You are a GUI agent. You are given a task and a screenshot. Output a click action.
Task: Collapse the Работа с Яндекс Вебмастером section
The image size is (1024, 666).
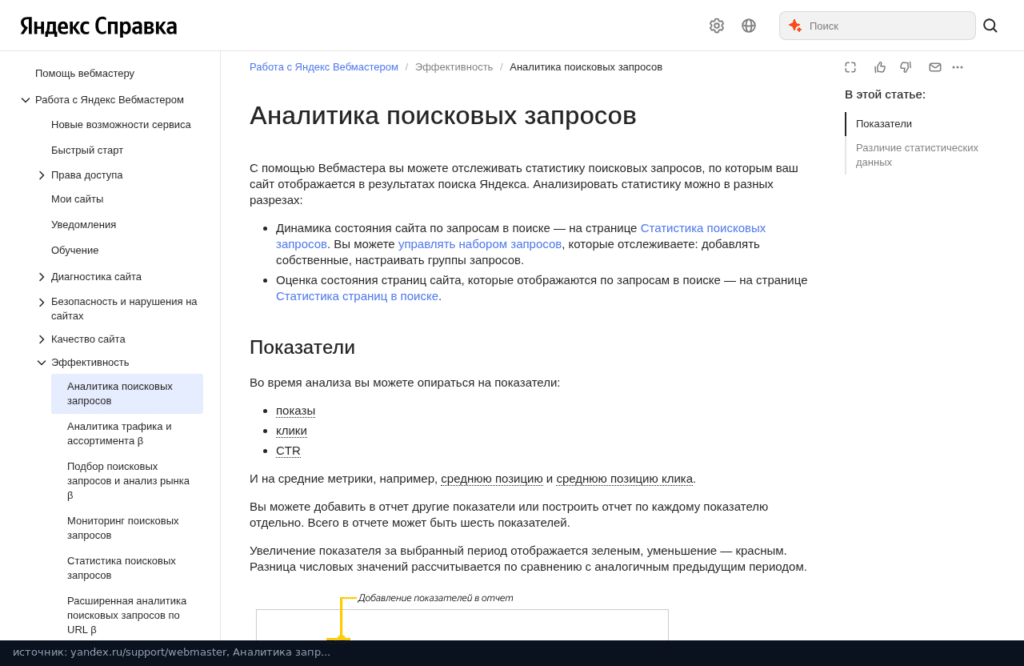[x=25, y=100]
